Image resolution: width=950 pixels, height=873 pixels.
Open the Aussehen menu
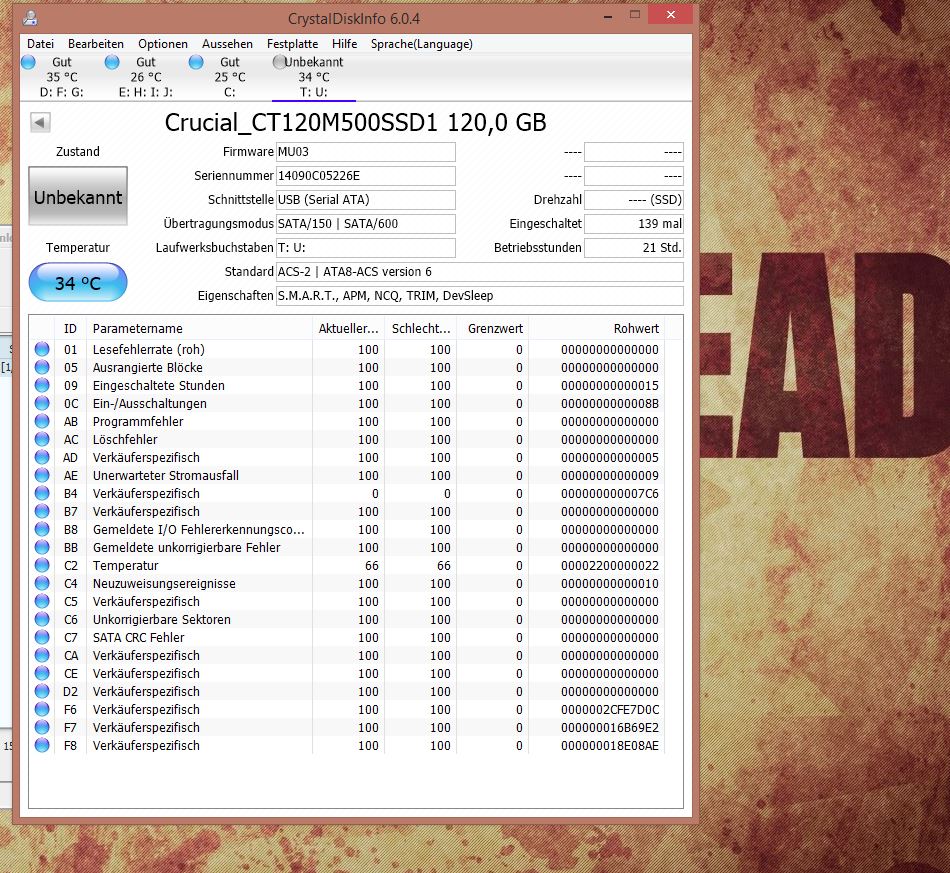227,44
